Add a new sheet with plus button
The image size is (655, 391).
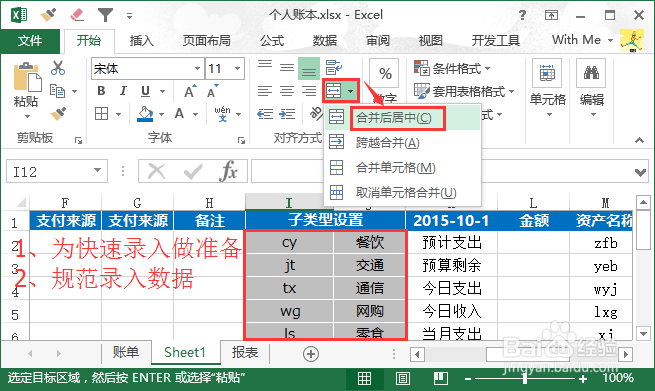coord(310,354)
